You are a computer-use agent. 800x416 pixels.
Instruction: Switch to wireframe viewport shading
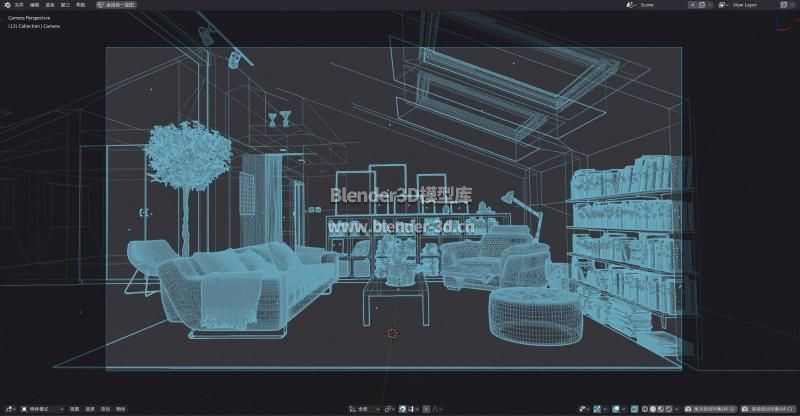click(645, 409)
